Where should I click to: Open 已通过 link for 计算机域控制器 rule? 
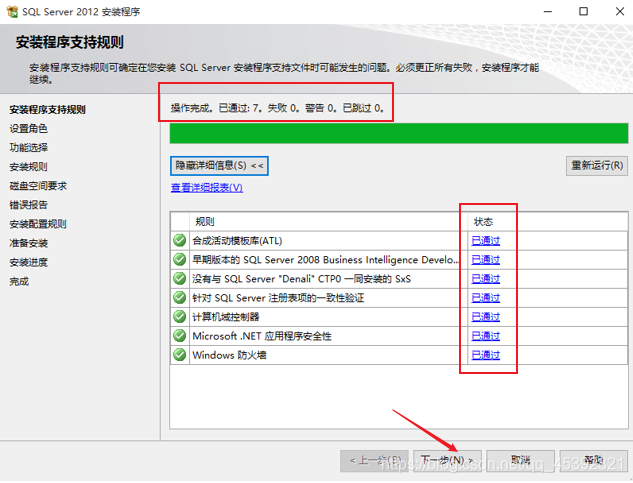(x=486, y=317)
